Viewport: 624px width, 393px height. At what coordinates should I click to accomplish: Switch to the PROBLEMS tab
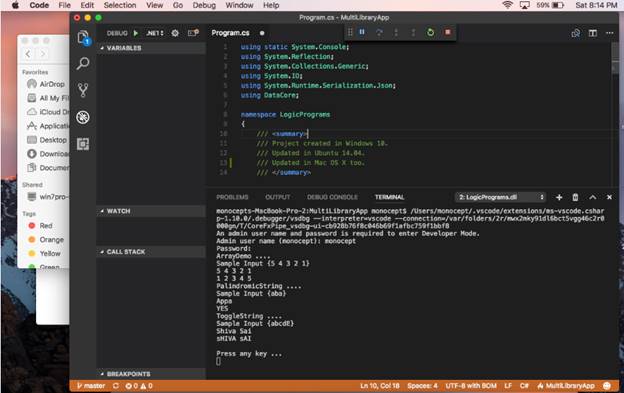[232, 197]
